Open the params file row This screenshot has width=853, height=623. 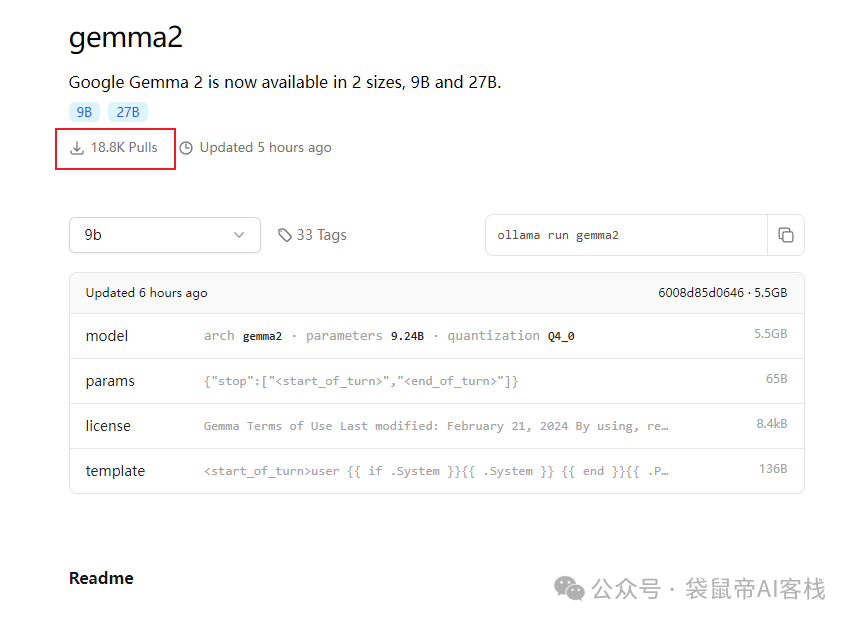(436, 381)
